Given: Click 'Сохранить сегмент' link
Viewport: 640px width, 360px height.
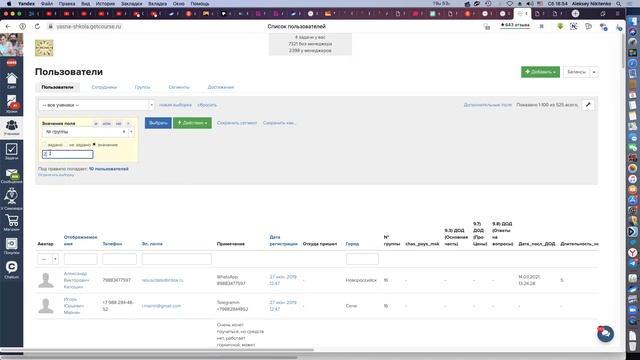Looking at the screenshot, I should click(237, 123).
